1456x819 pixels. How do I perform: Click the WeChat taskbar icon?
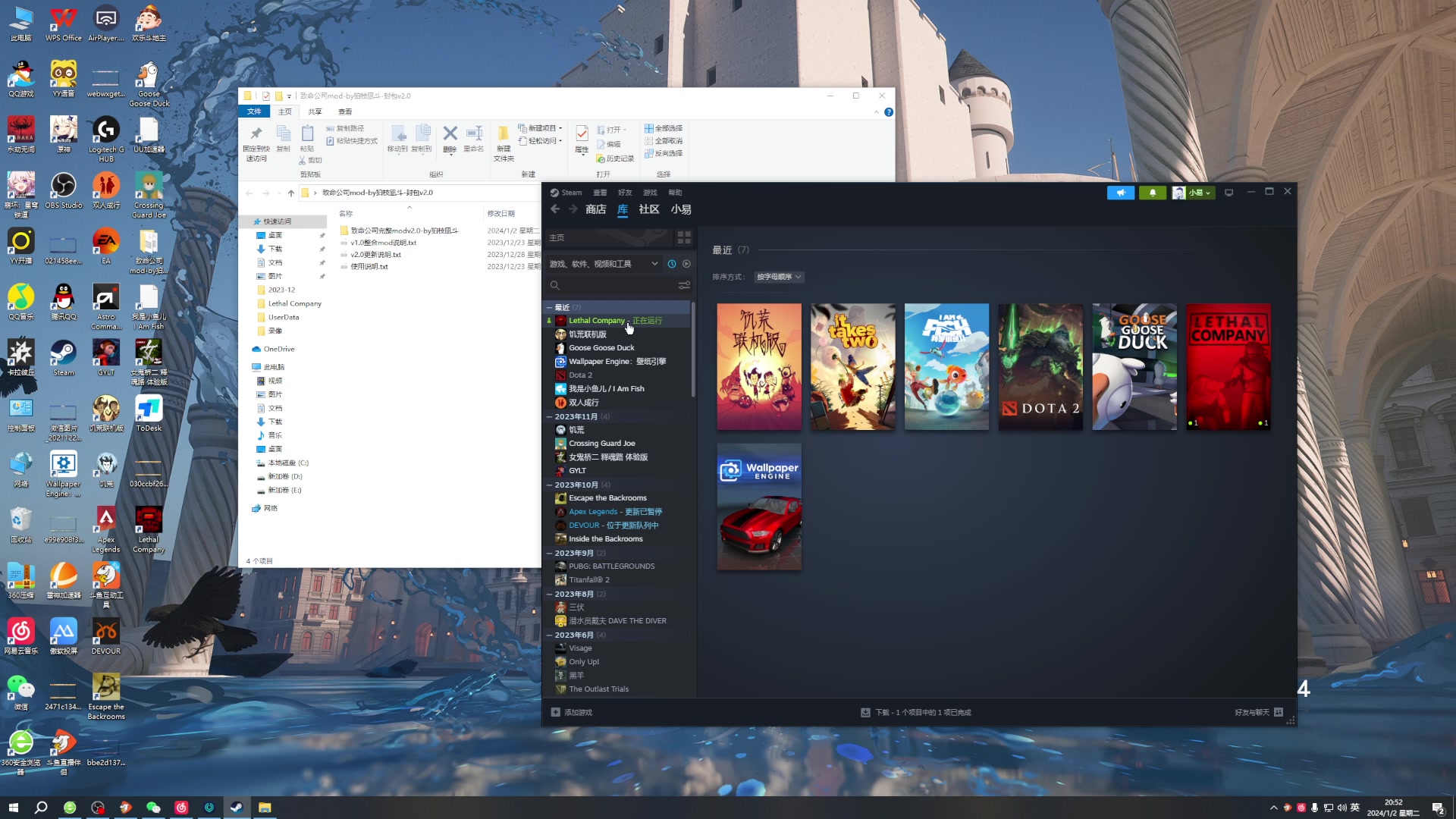pos(153,808)
